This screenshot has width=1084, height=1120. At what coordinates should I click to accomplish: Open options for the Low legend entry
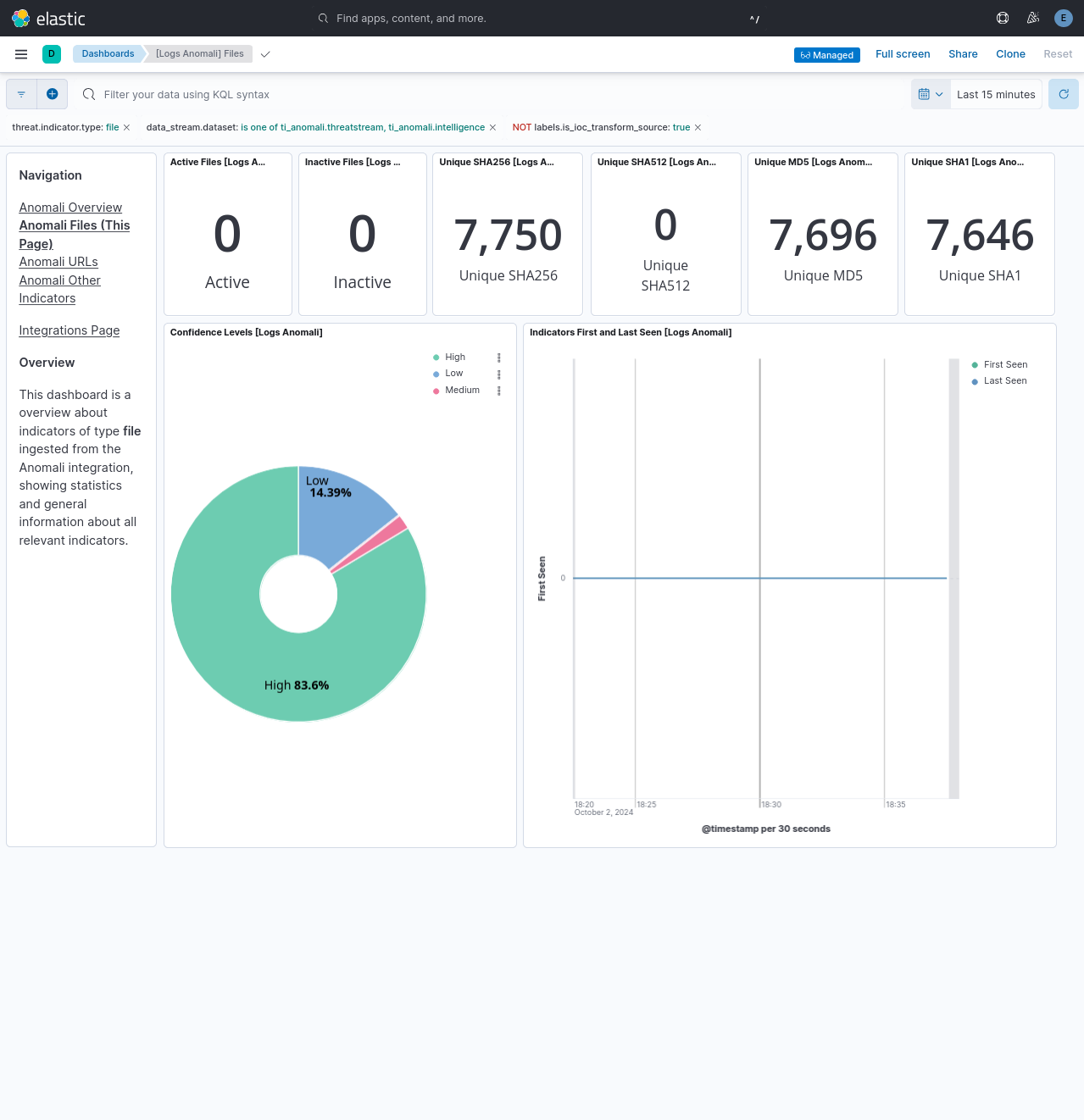[498, 374]
